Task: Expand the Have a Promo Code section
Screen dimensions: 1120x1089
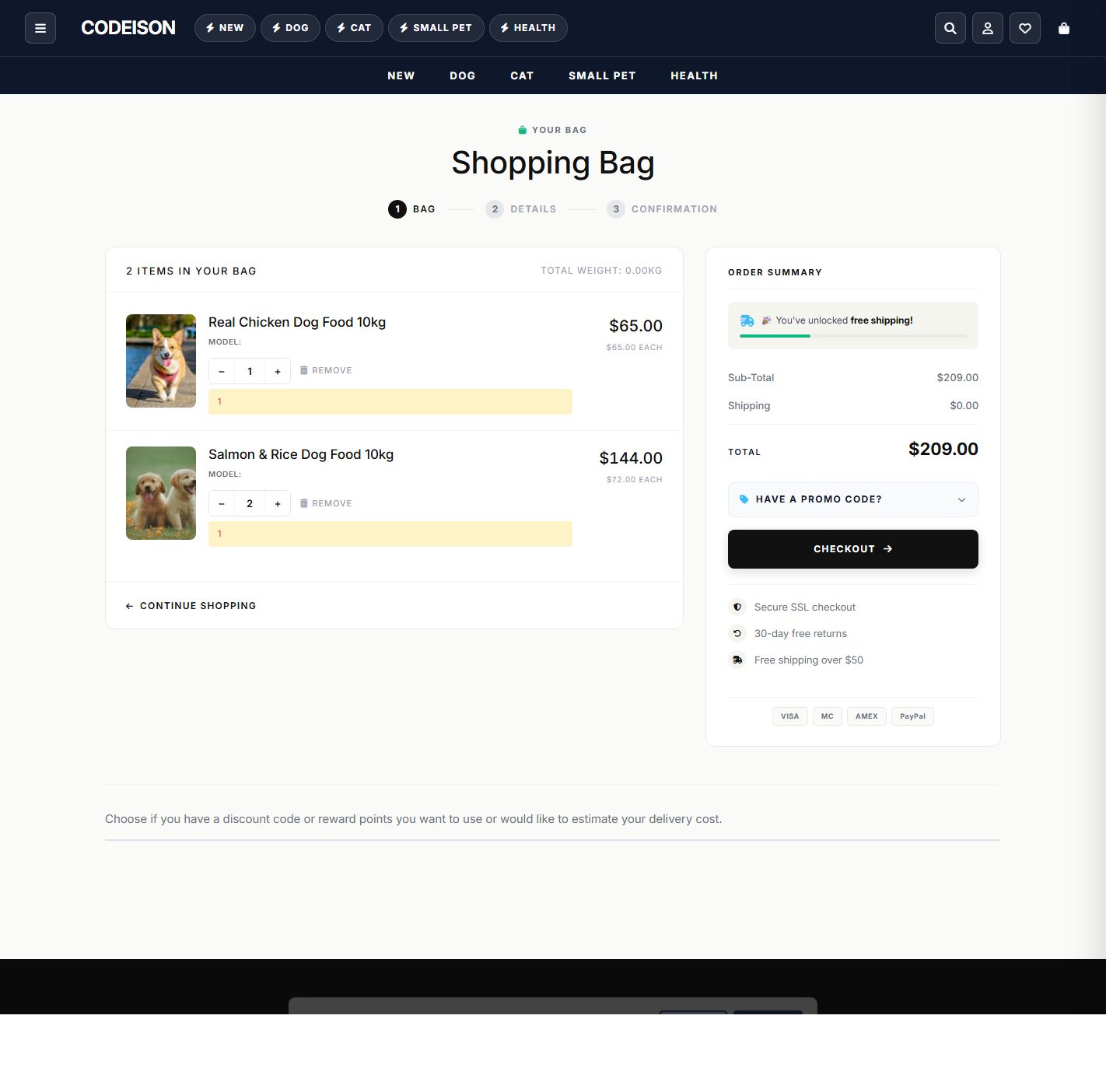Action: (853, 499)
